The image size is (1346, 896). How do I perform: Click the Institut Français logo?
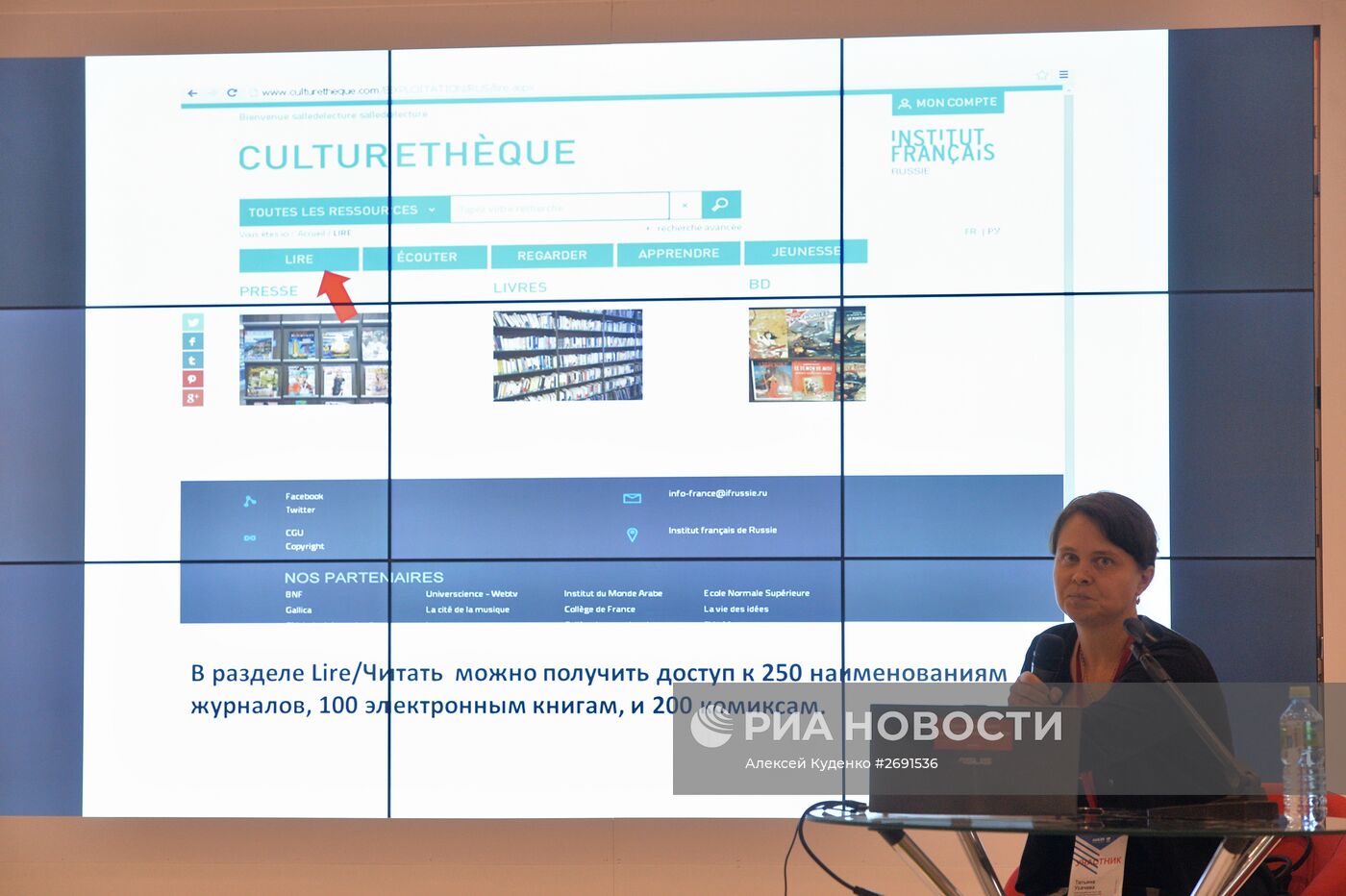(x=942, y=151)
